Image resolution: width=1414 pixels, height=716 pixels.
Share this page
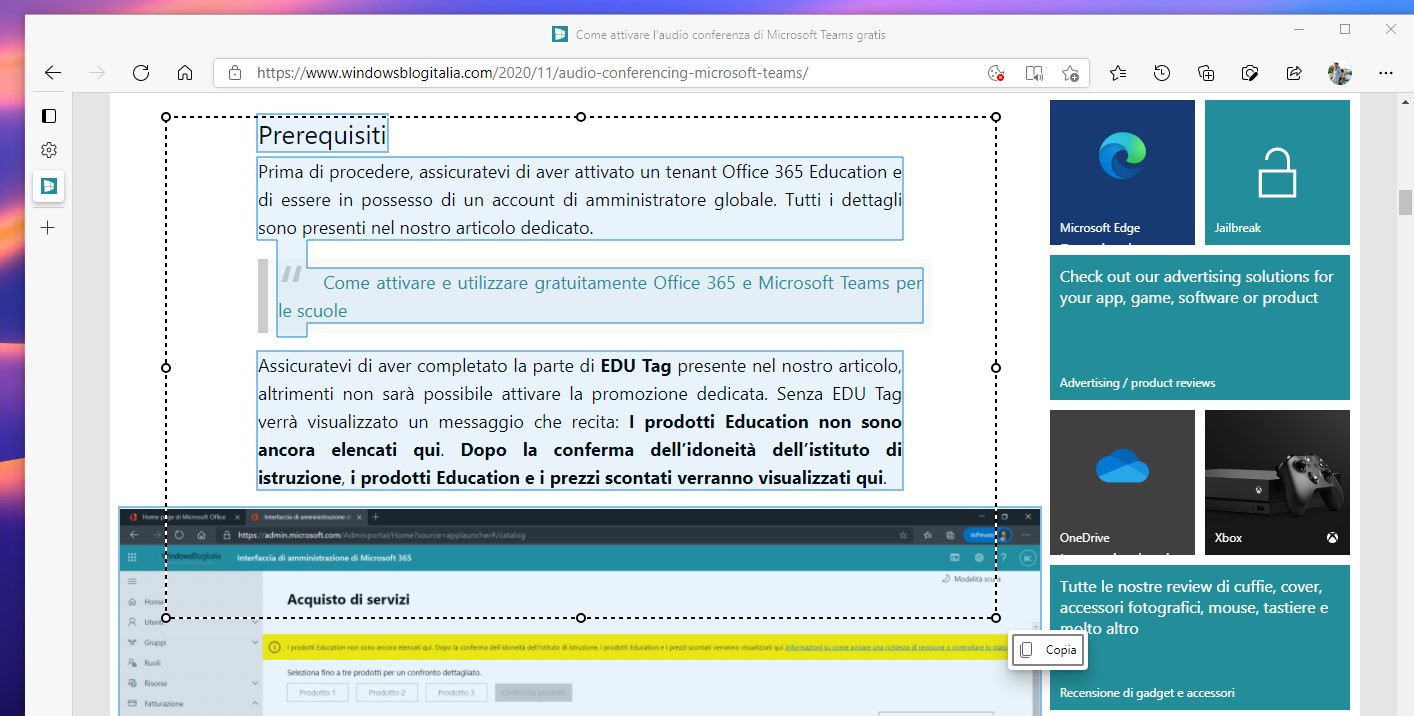pos(1294,73)
